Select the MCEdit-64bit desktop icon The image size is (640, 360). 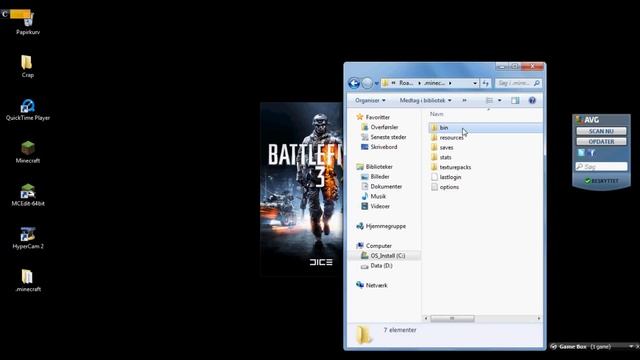pyautogui.click(x=28, y=195)
